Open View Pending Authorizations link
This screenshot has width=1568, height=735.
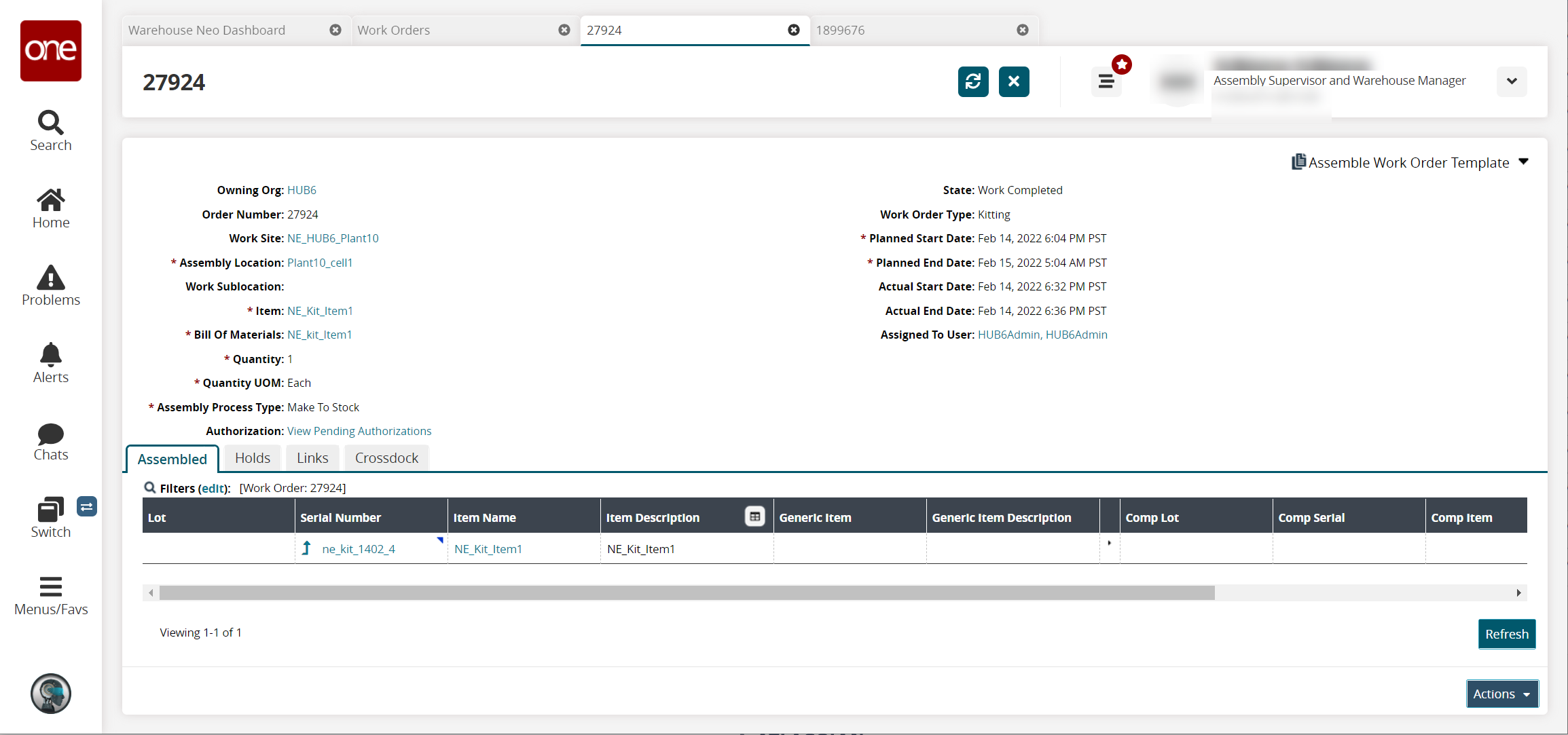coord(359,431)
